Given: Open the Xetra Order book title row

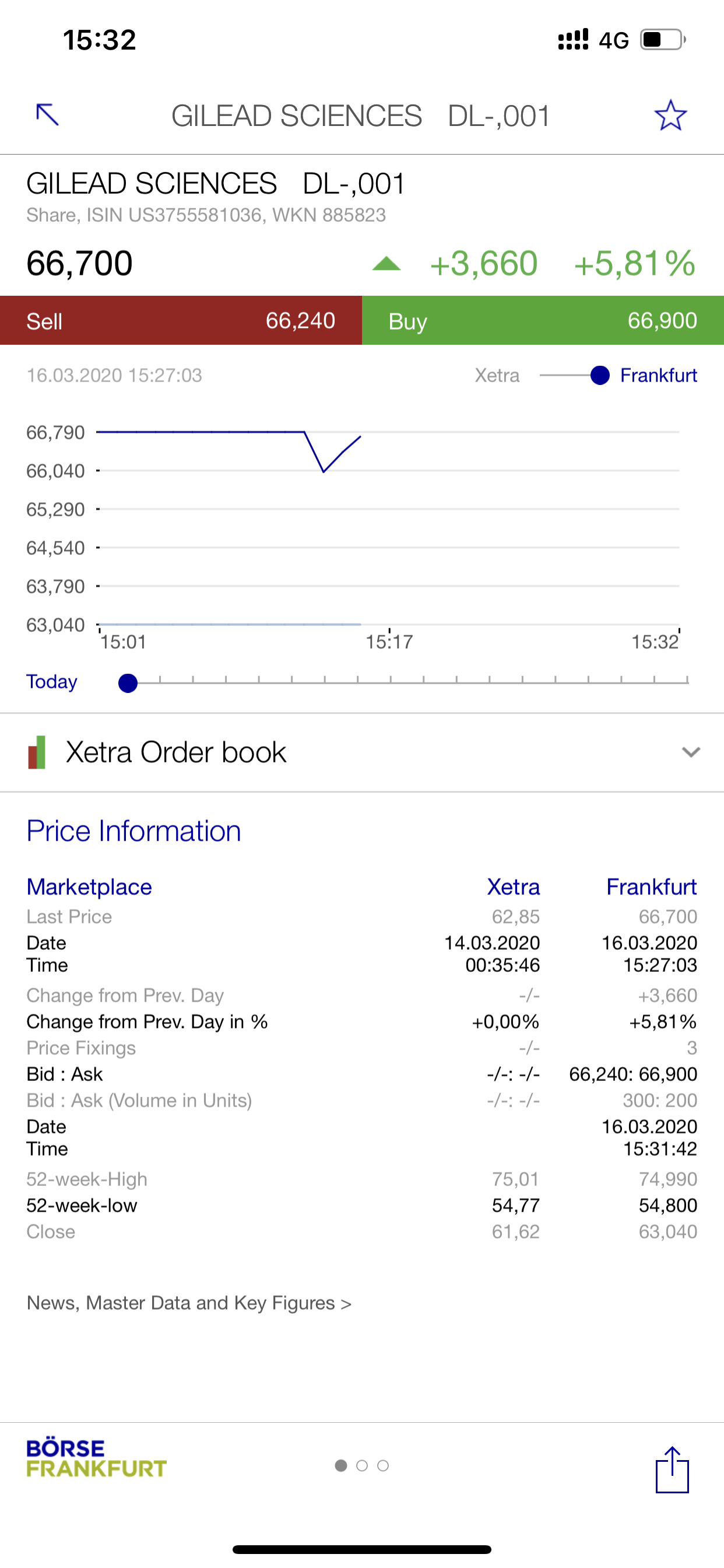Looking at the screenshot, I should pos(362,752).
